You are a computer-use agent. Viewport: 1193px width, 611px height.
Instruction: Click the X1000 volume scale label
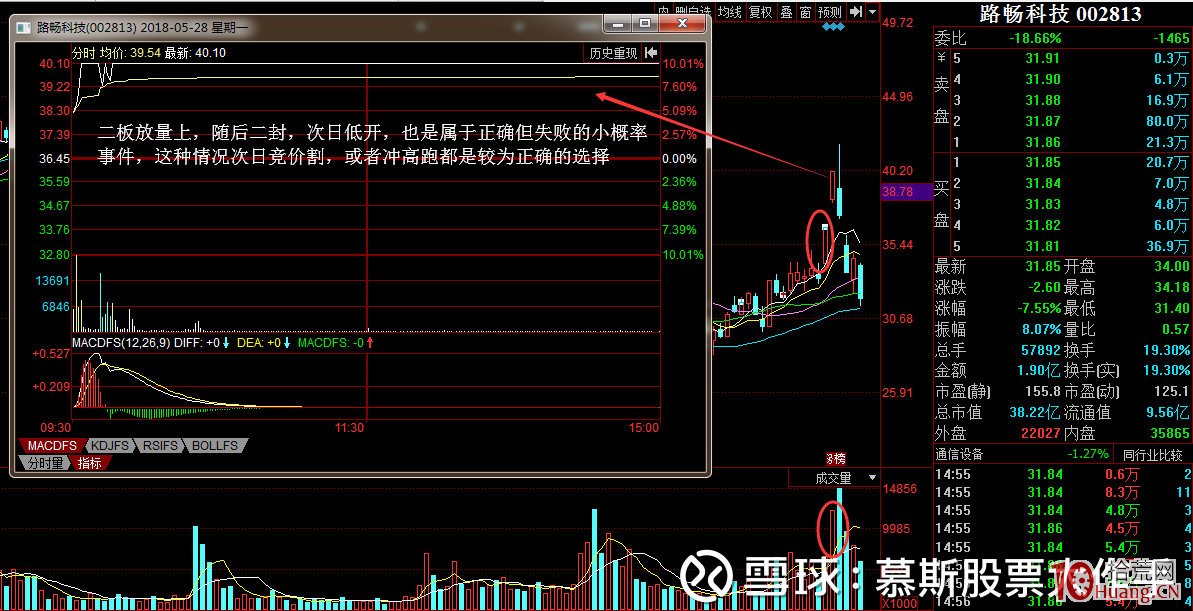click(x=897, y=603)
